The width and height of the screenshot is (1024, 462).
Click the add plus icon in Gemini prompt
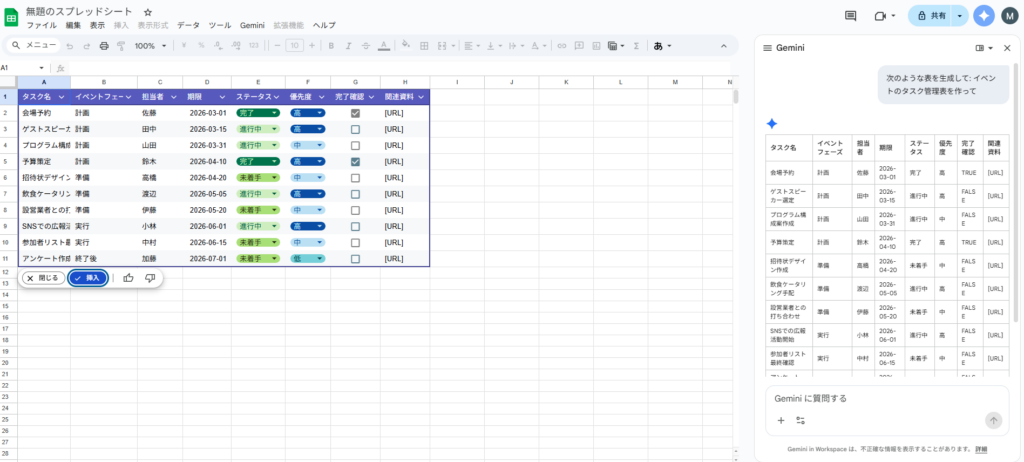[x=781, y=420]
